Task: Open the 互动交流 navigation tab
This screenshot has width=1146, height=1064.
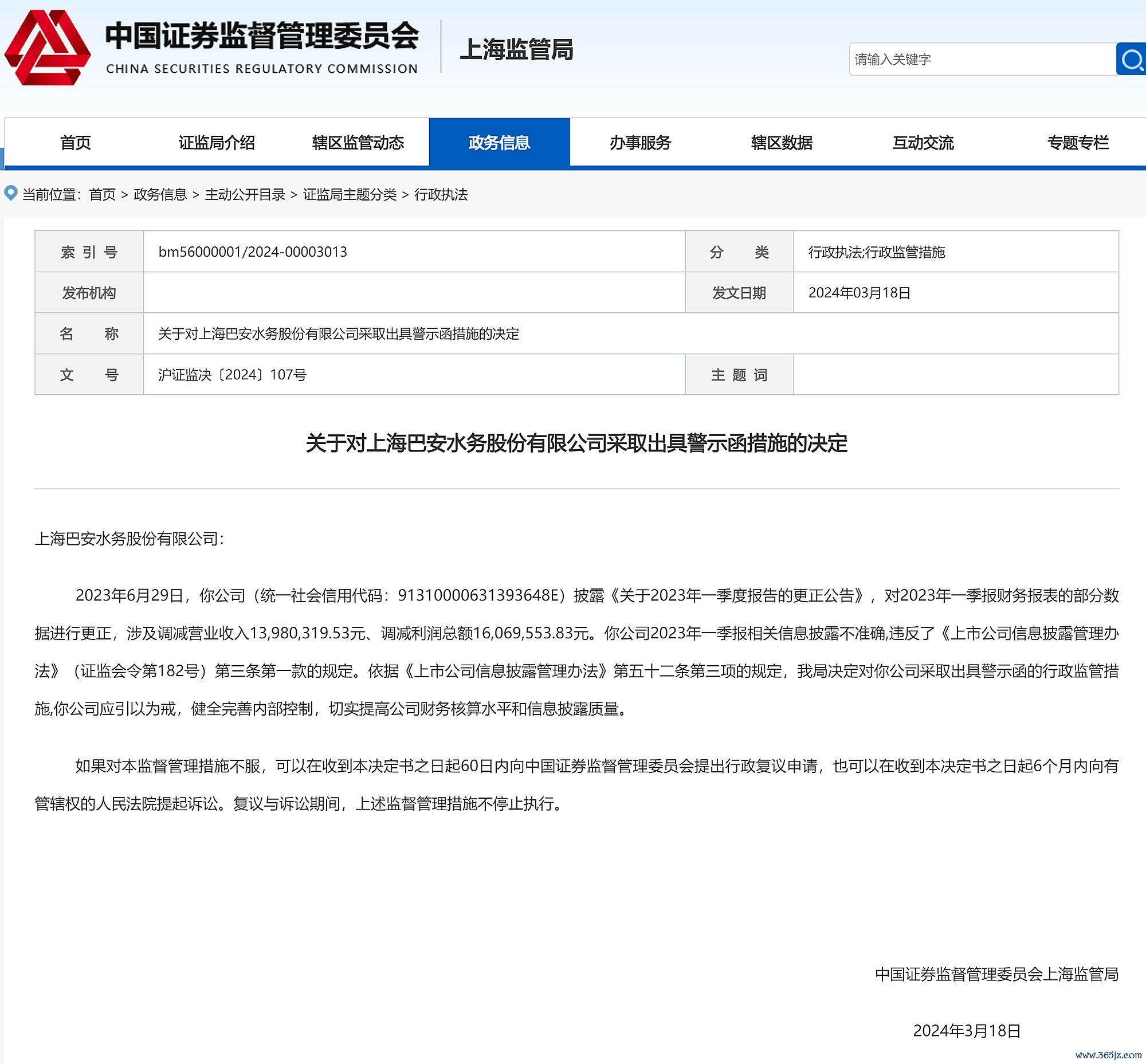Action: coord(923,143)
